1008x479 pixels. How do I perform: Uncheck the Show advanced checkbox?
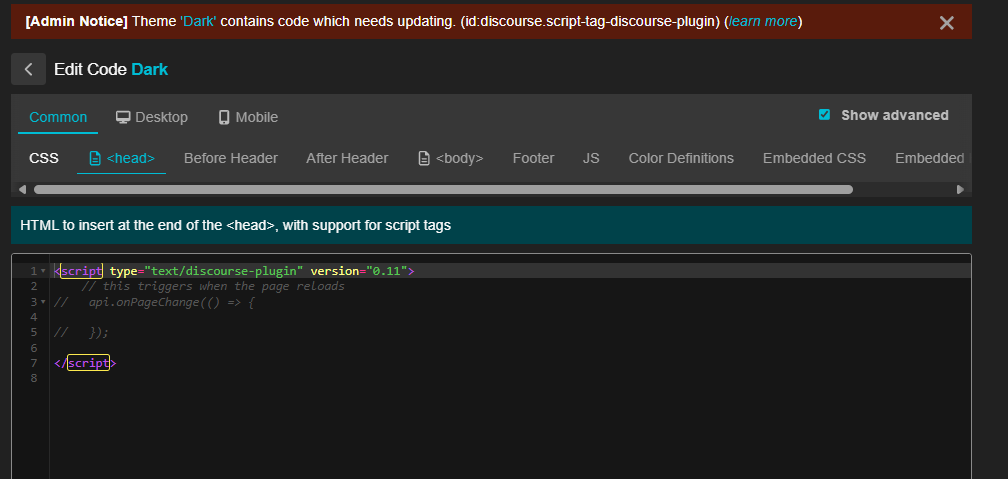pyautogui.click(x=824, y=114)
